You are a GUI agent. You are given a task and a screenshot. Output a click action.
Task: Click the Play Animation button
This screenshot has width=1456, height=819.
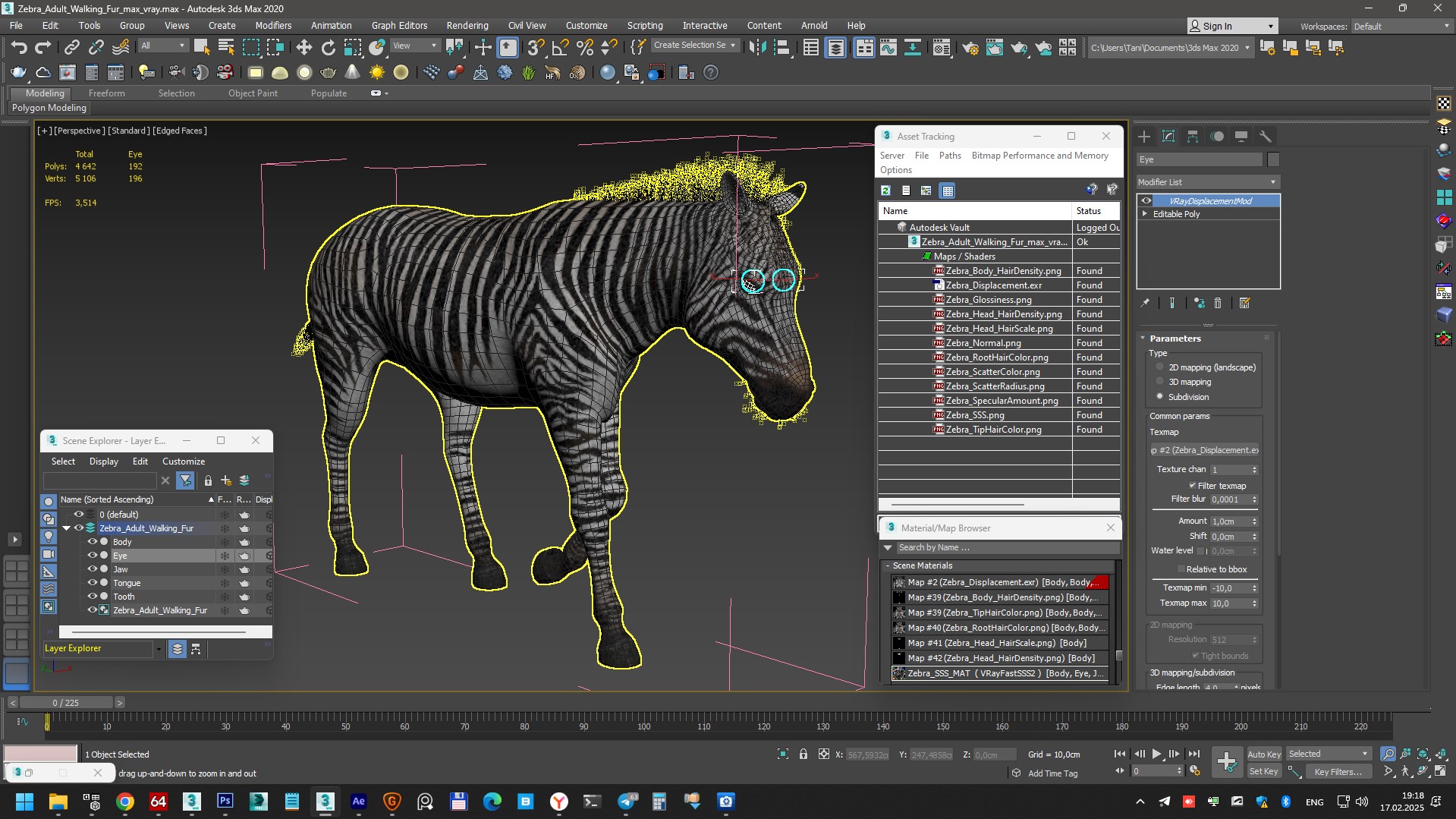coord(1156,754)
